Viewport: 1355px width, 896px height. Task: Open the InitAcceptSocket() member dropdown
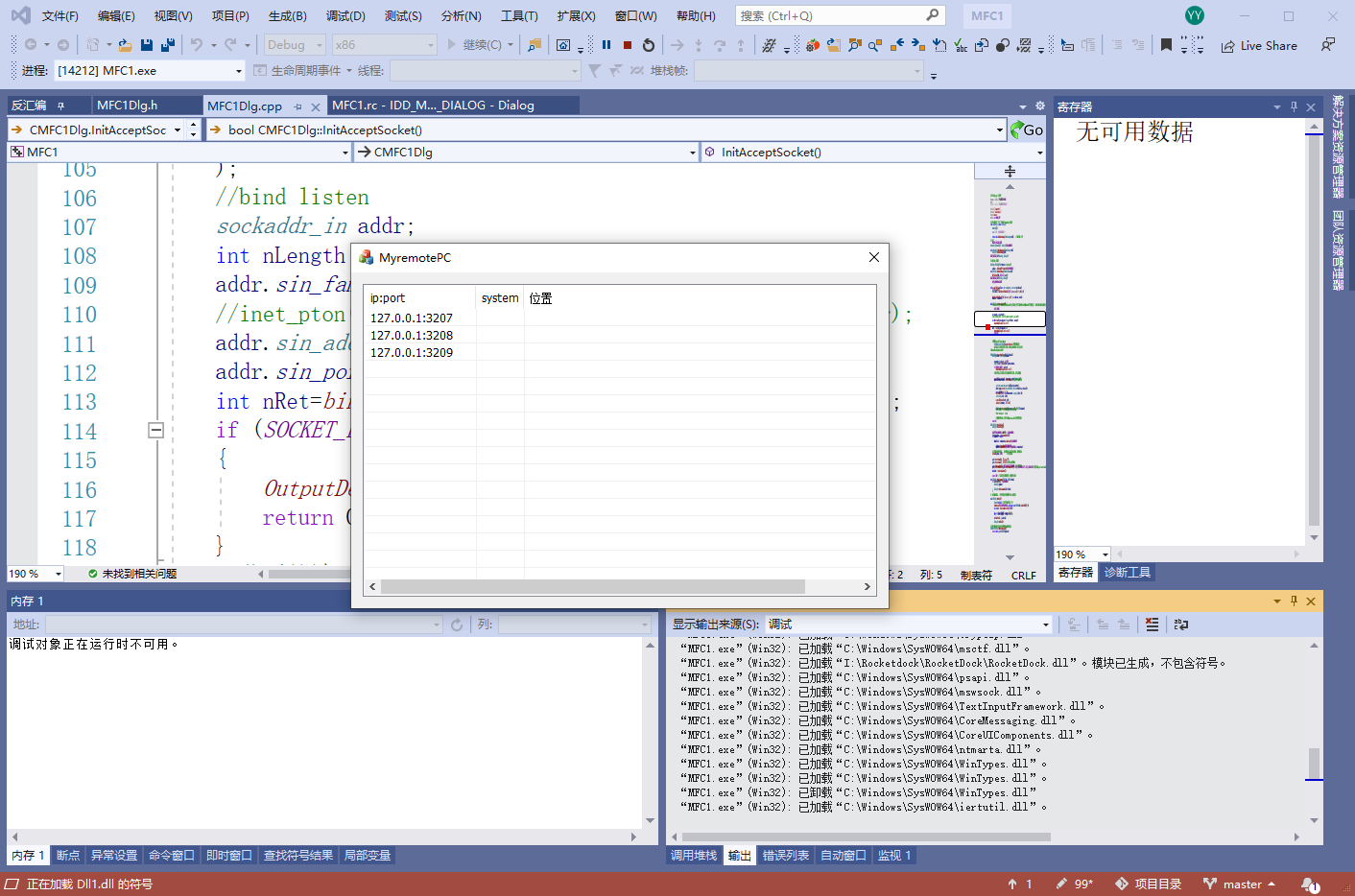pos(873,152)
